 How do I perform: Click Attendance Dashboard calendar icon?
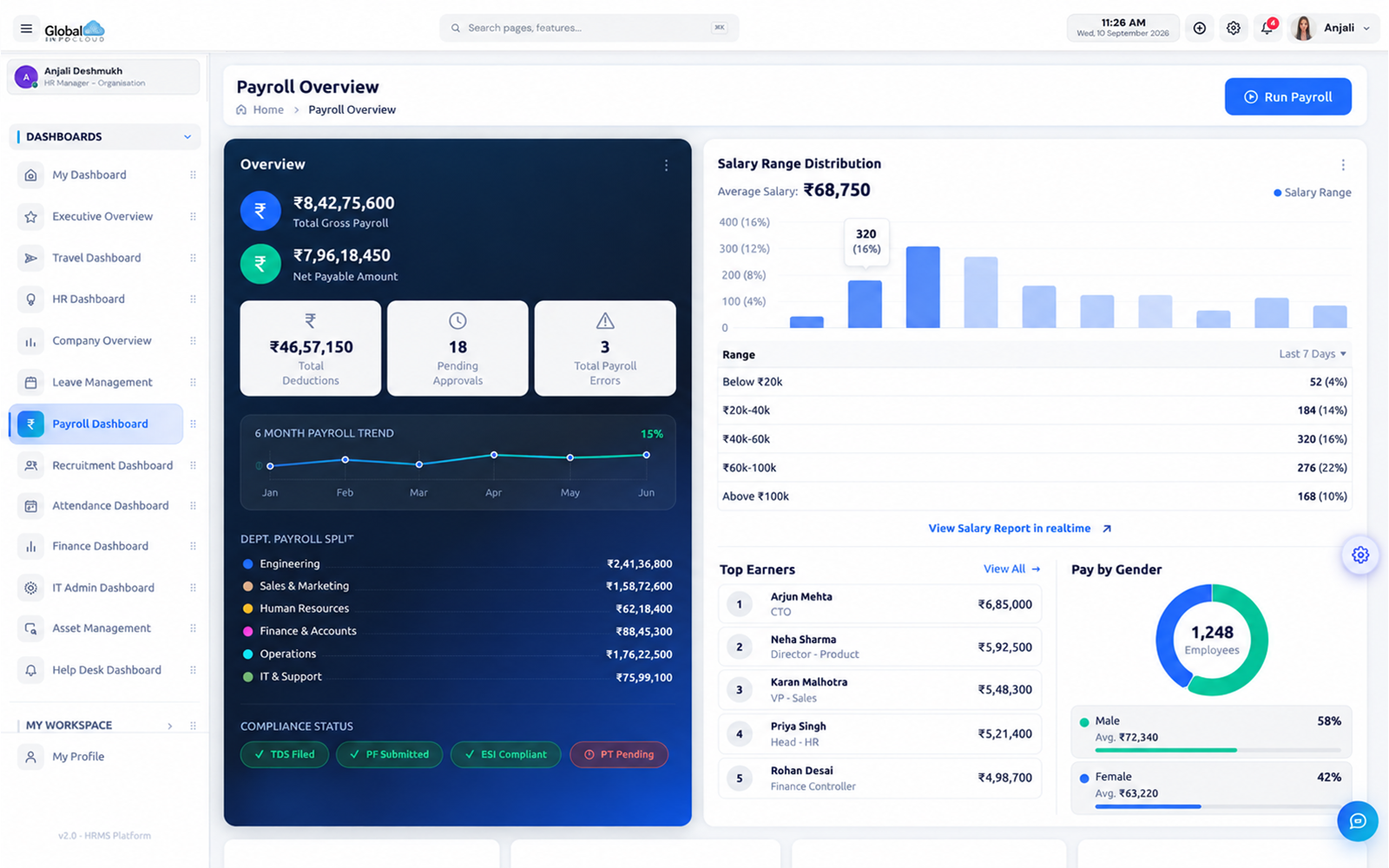(31, 506)
